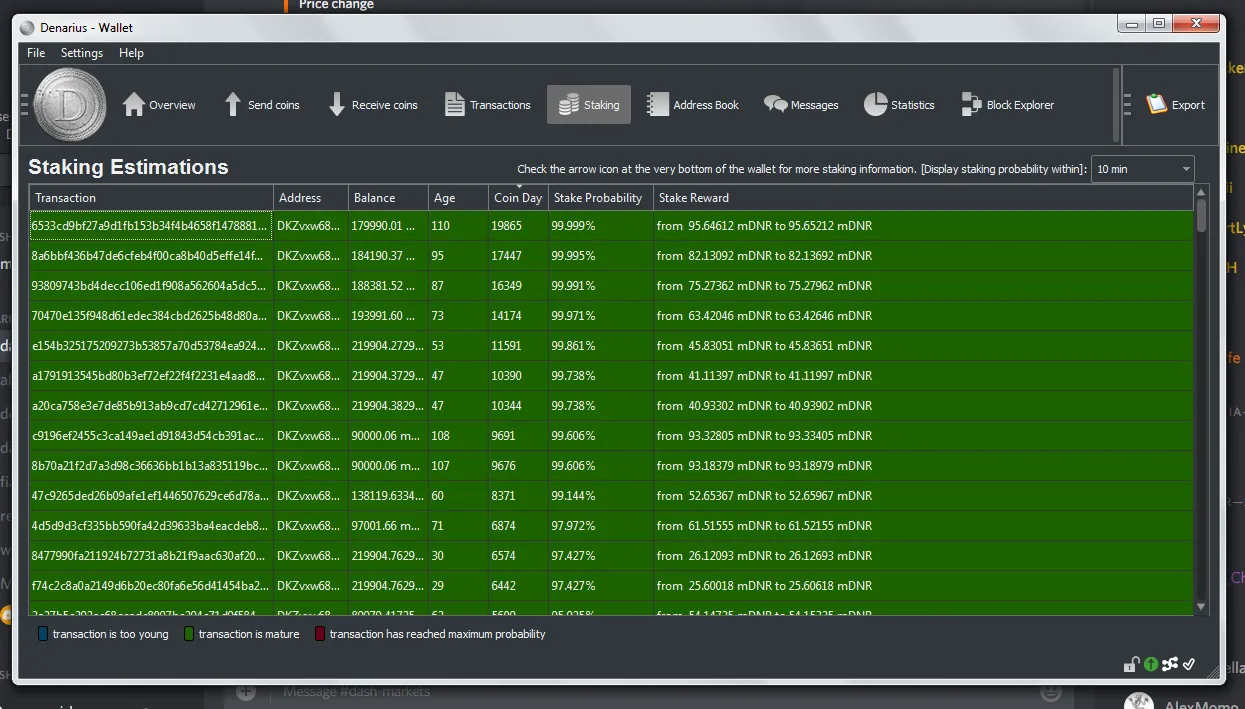Open the Address Book

click(x=693, y=105)
